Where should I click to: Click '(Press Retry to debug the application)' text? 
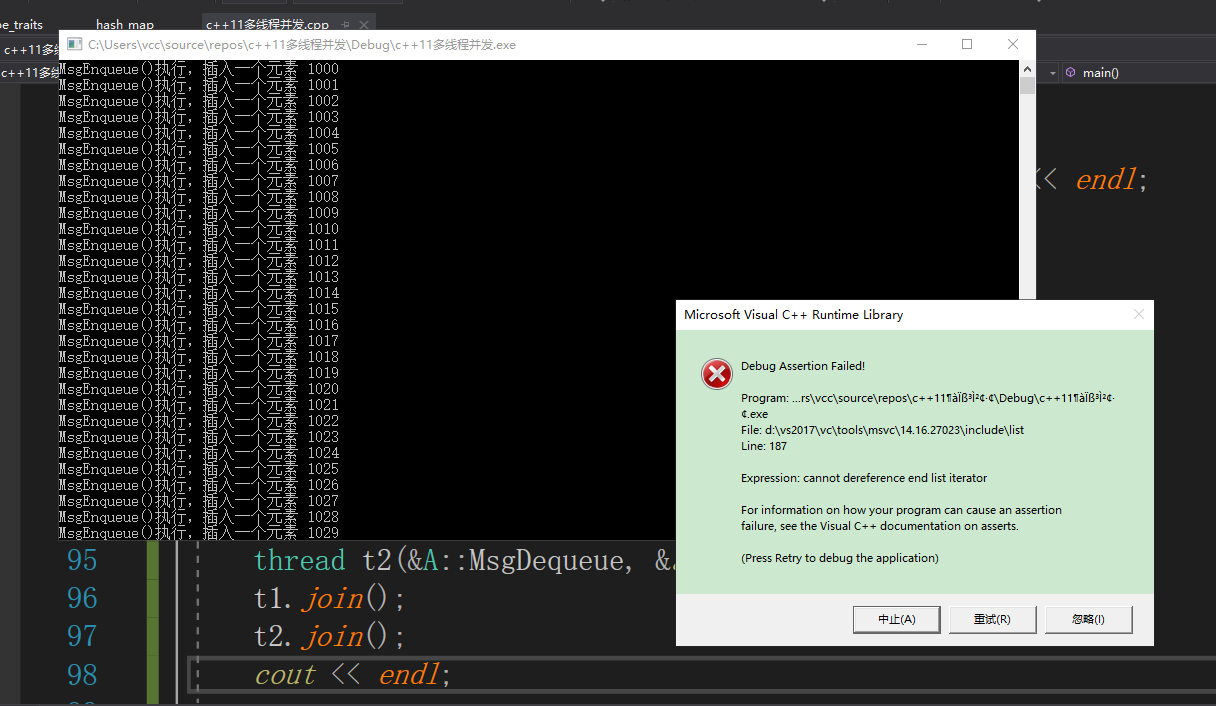[840, 558]
